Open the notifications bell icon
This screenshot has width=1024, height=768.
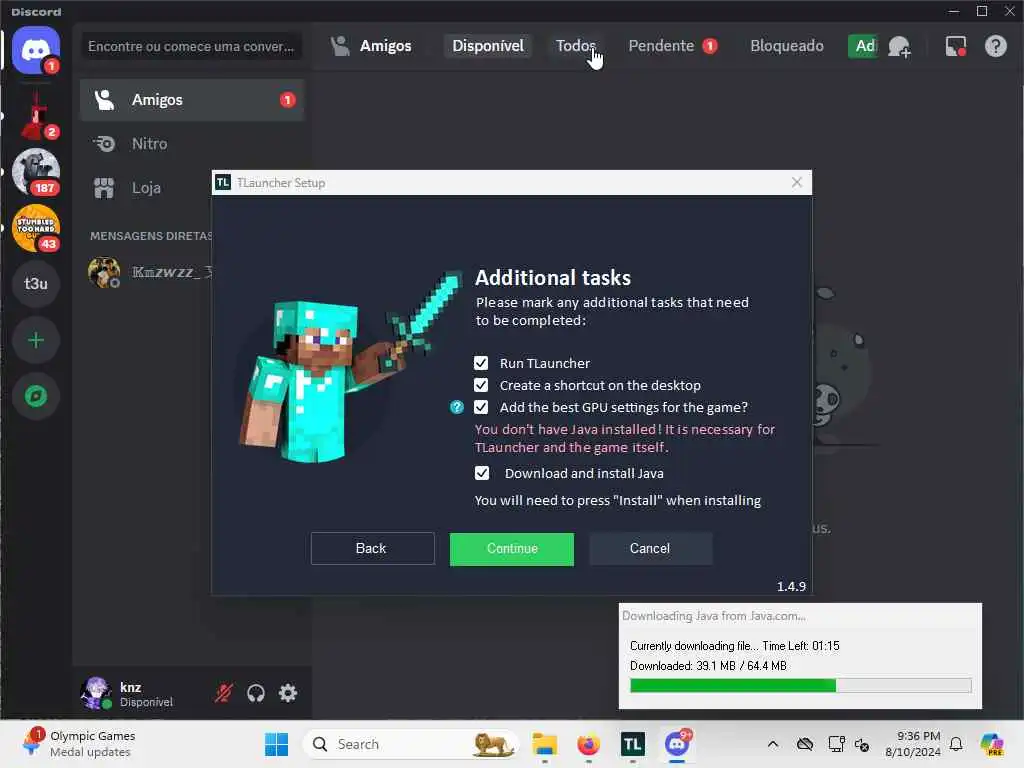(956, 744)
